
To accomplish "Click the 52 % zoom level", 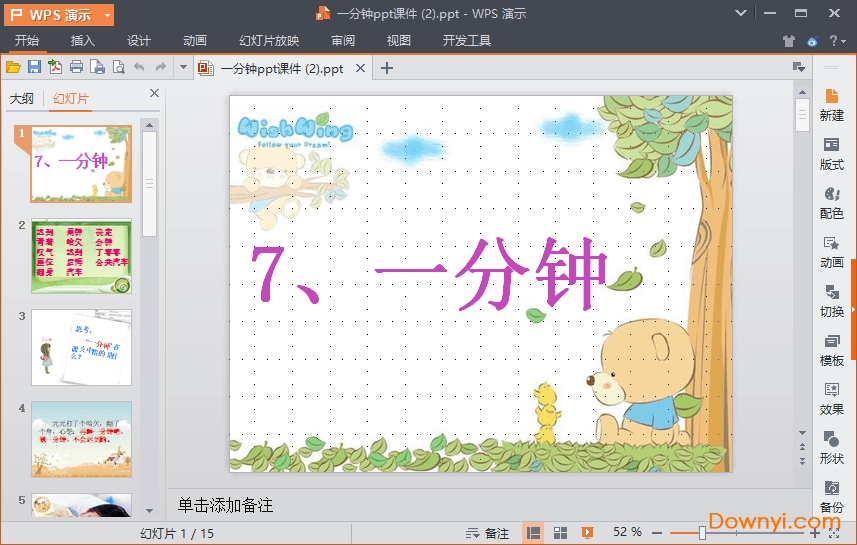I will (627, 532).
